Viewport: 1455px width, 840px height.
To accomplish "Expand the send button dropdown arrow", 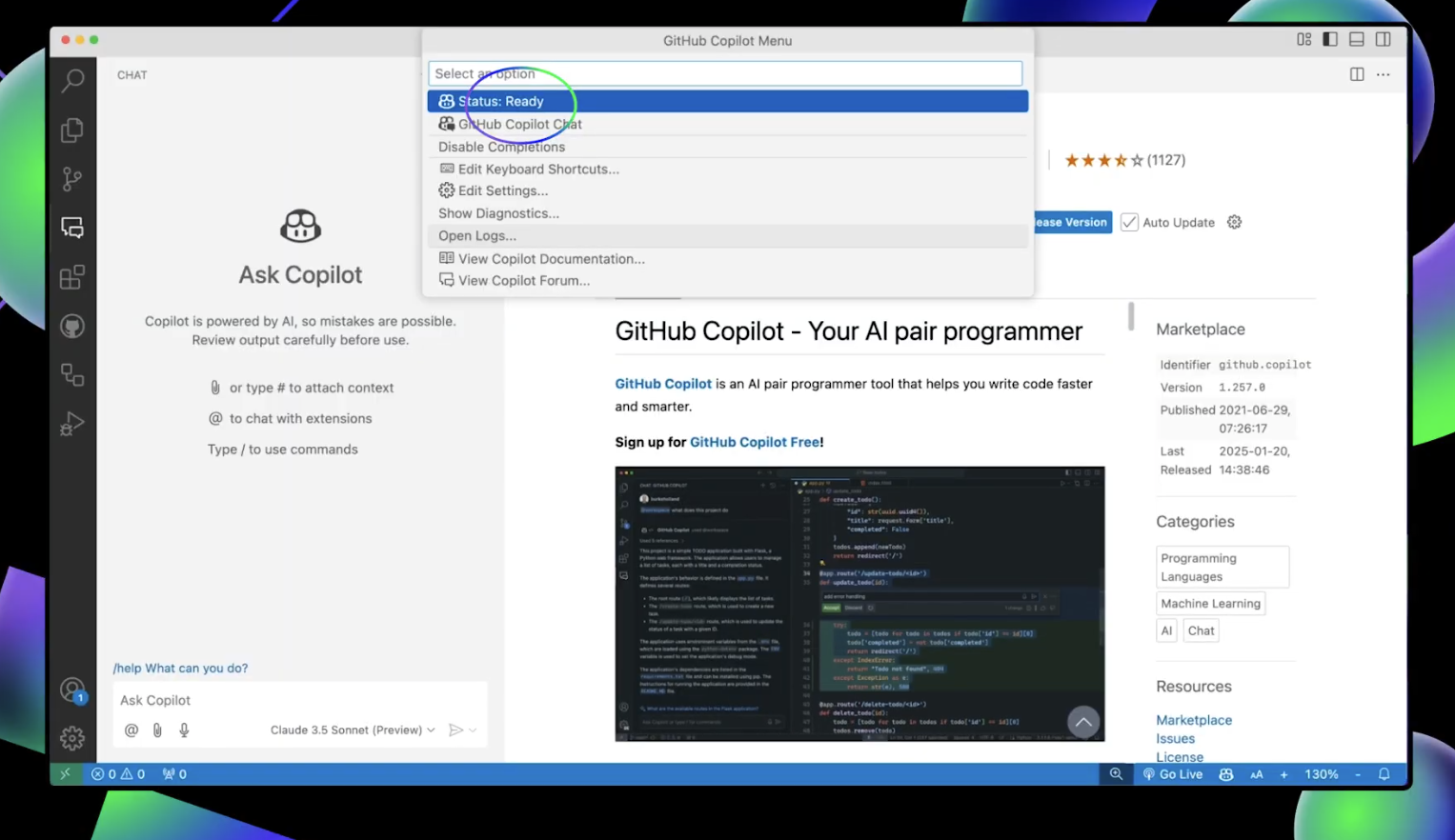I will [471, 730].
